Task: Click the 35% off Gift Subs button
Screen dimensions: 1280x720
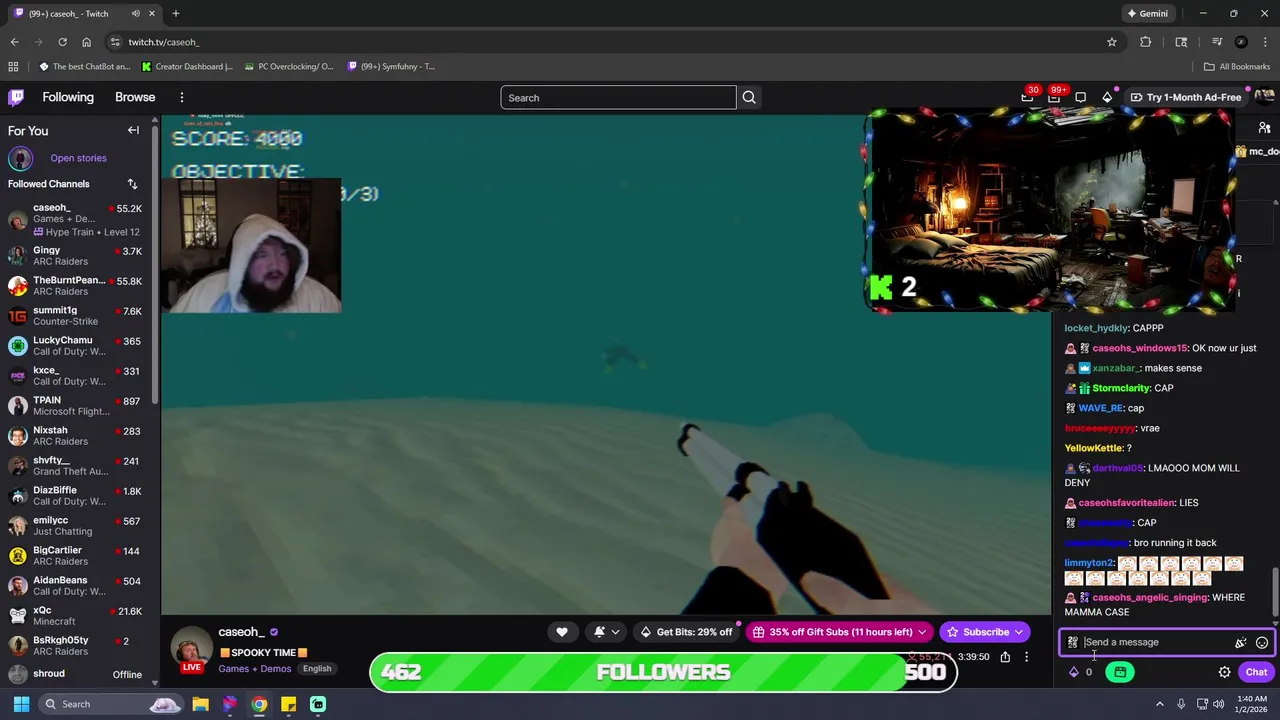Action: pos(840,632)
